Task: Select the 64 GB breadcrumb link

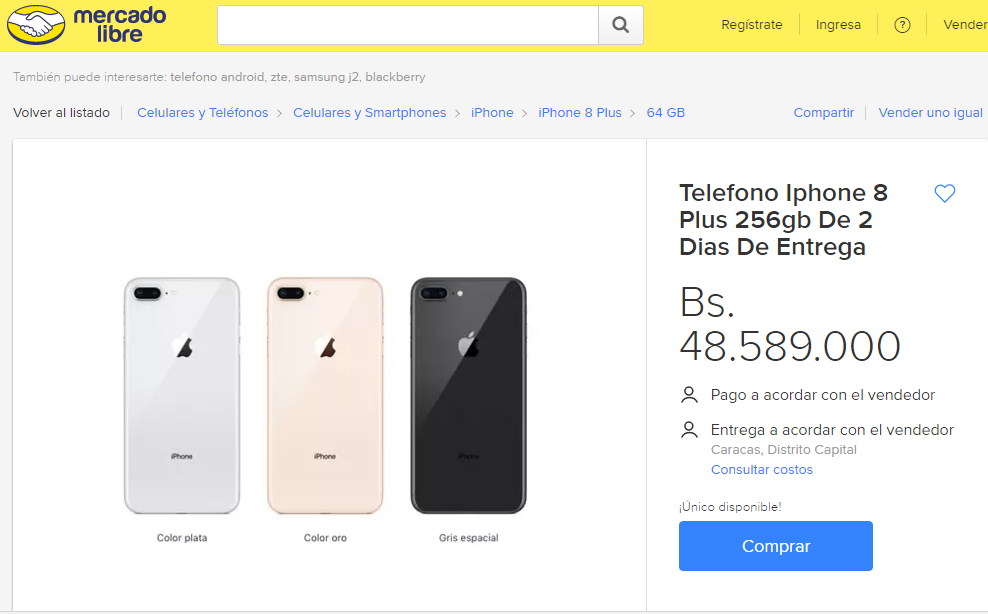Action: coord(666,113)
